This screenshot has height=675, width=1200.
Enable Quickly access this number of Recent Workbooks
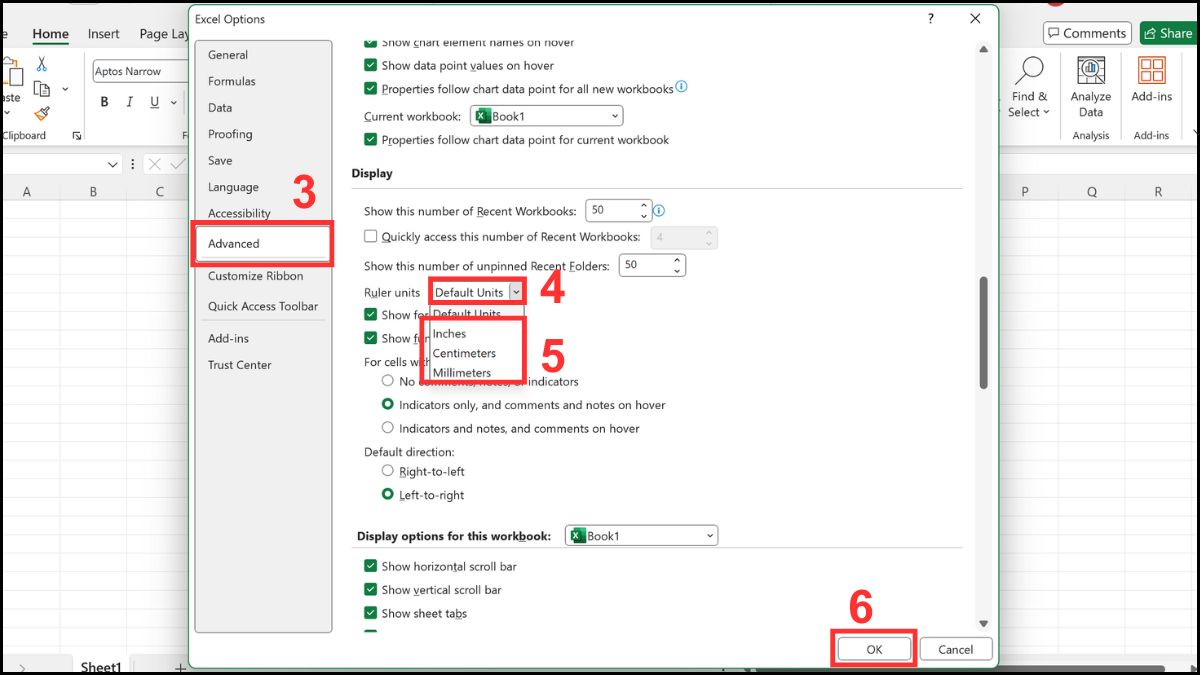370,236
